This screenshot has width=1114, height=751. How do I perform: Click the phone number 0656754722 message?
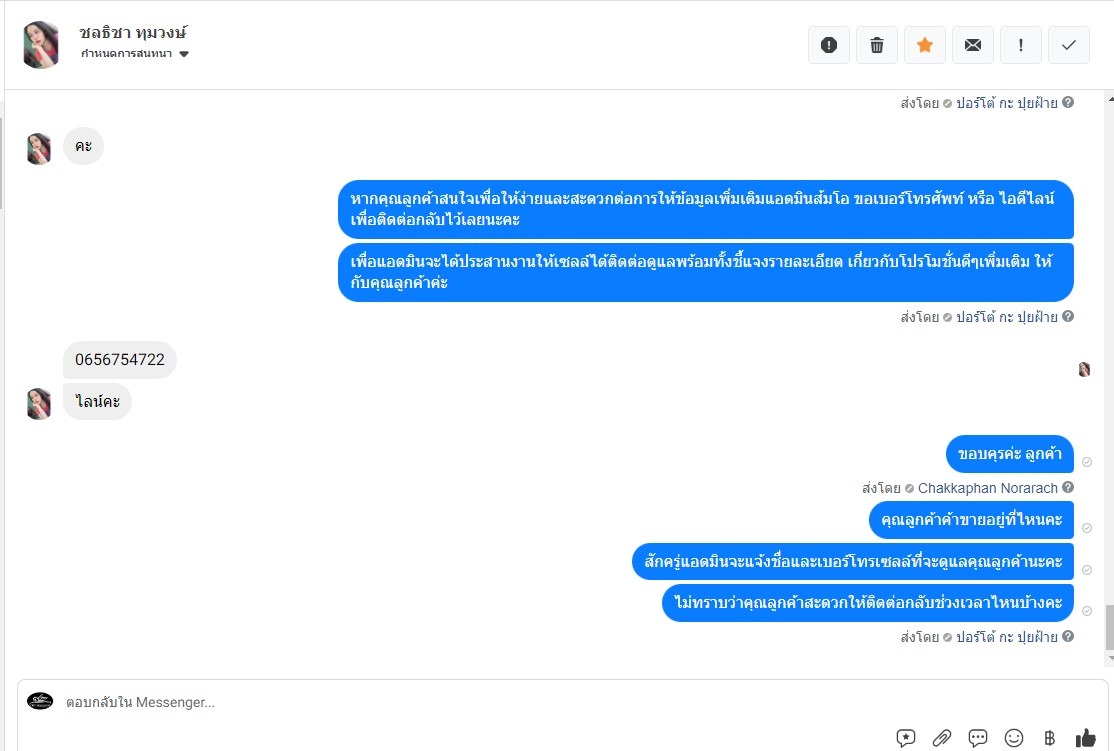point(120,360)
